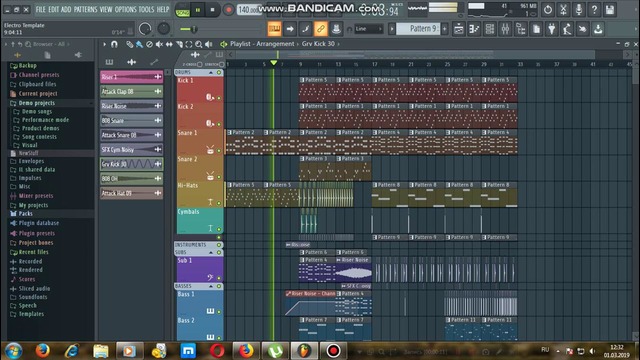Open the mixer window
The image size is (640, 360).
(x=505, y=29)
